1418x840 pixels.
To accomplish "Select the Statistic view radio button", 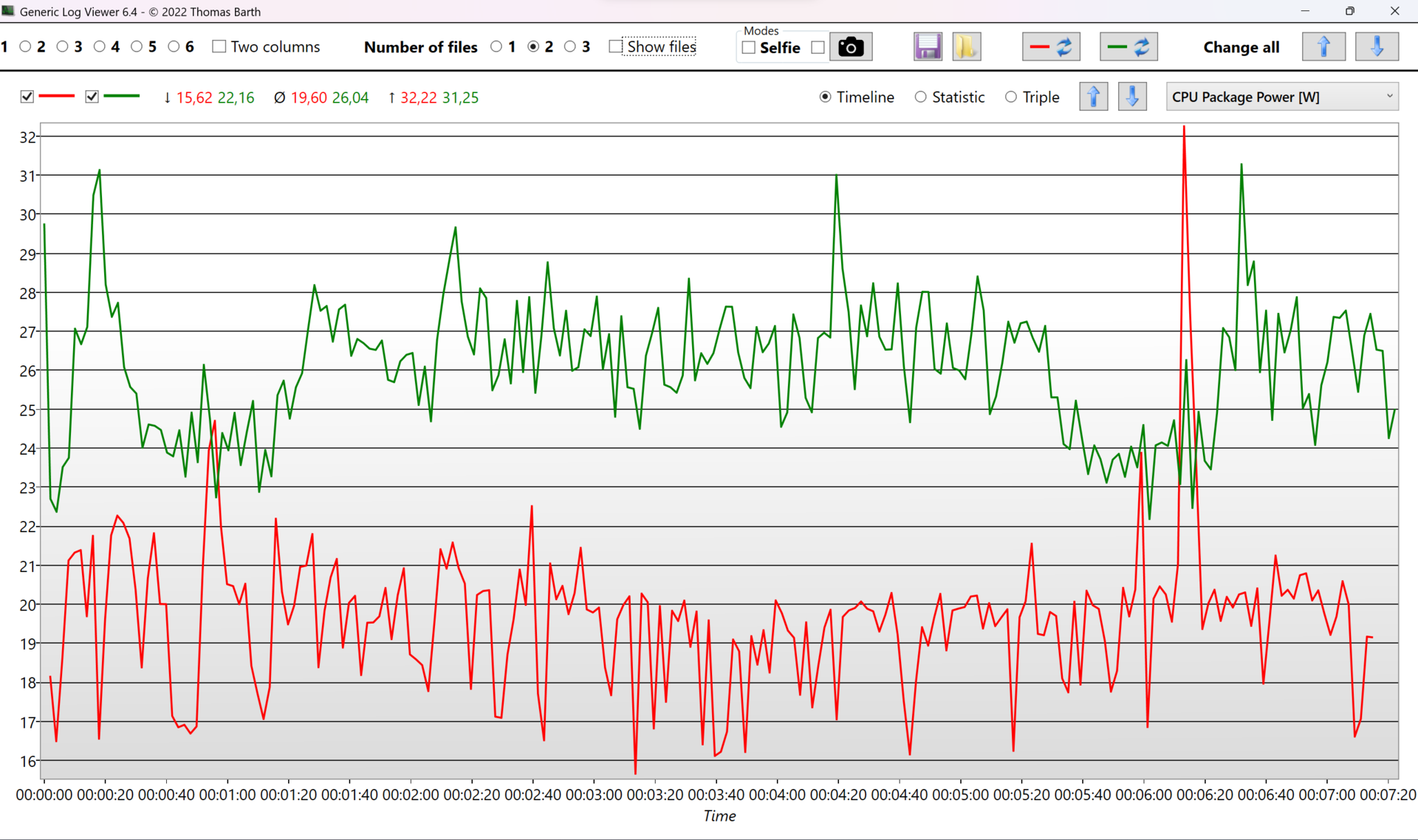I will [x=920, y=97].
